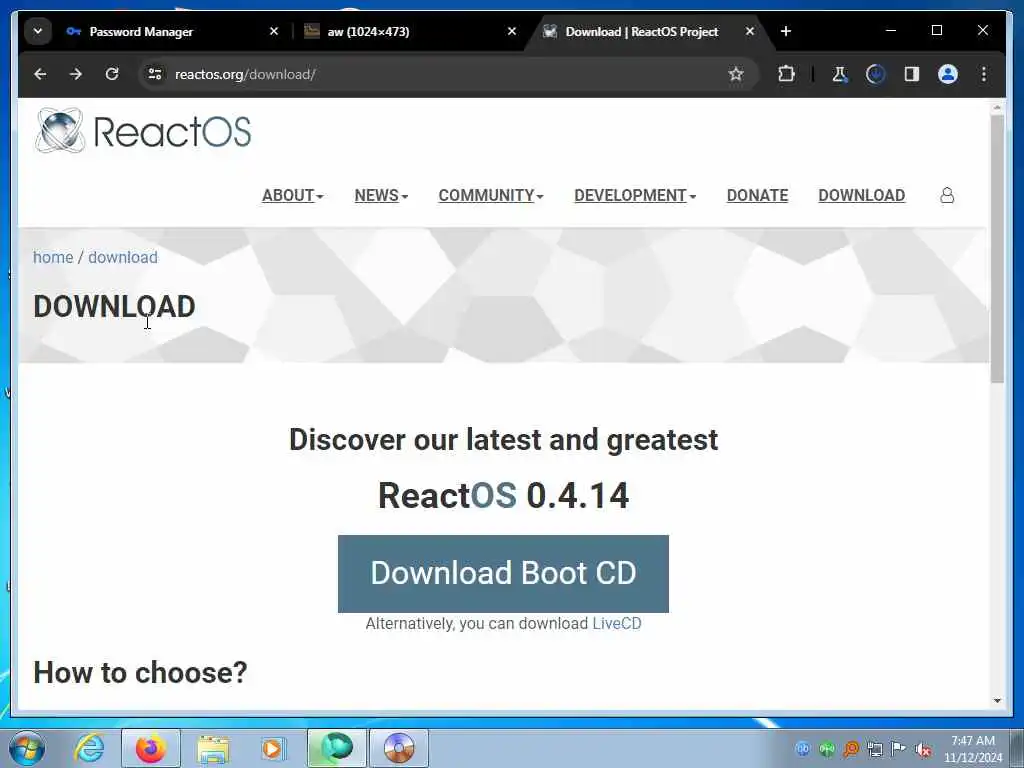Open the disc application on taskbar

click(399, 748)
